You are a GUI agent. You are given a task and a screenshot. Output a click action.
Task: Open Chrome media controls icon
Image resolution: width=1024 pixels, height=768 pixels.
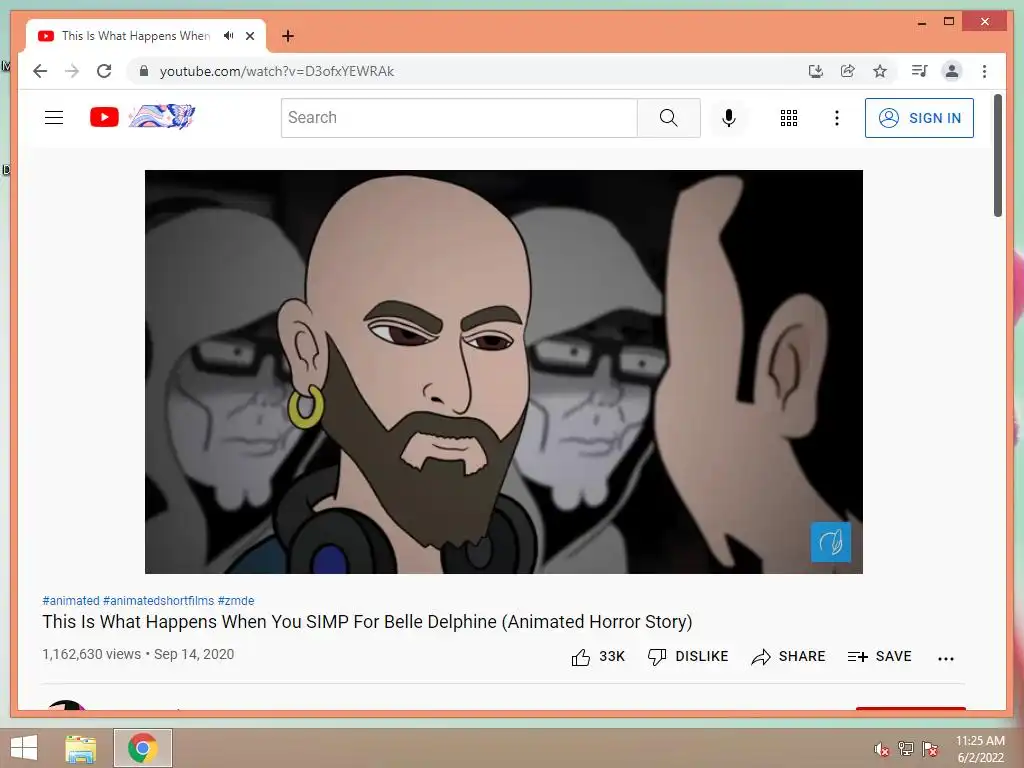point(920,71)
